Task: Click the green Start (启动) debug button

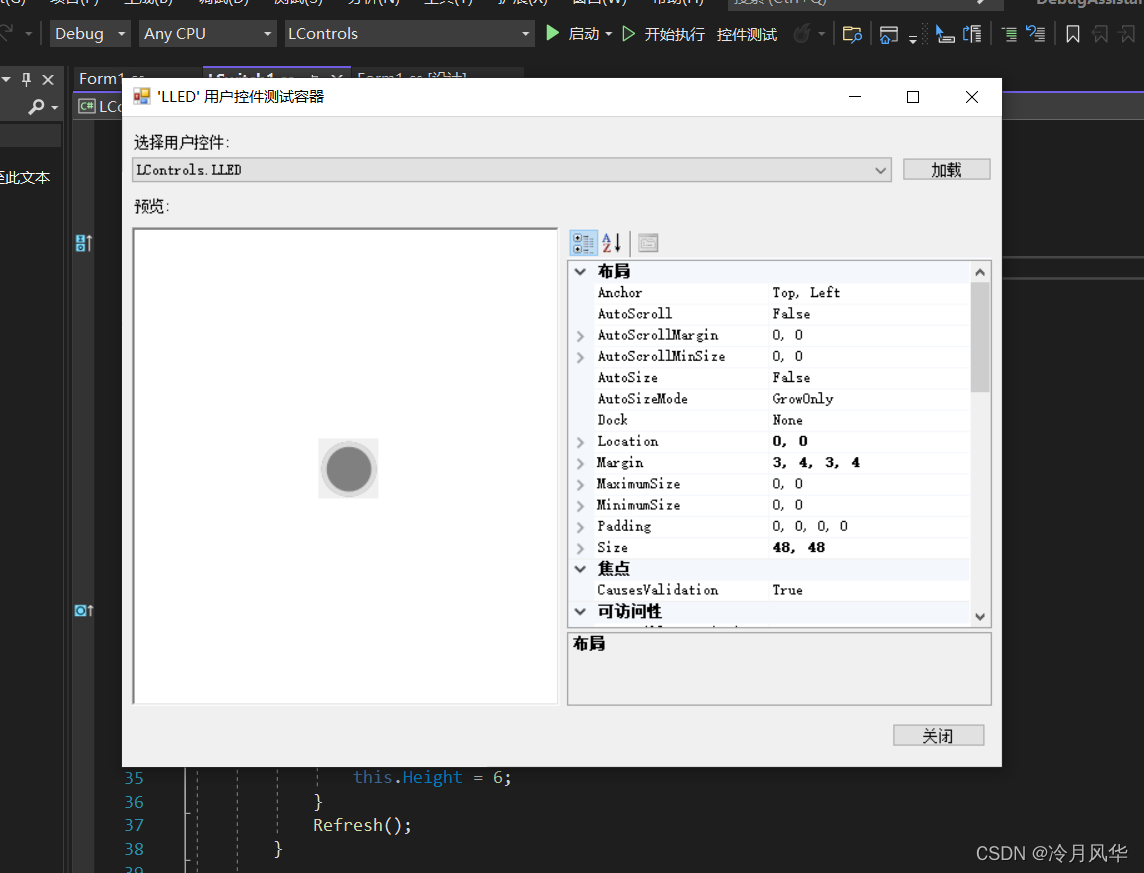Action: (x=573, y=34)
